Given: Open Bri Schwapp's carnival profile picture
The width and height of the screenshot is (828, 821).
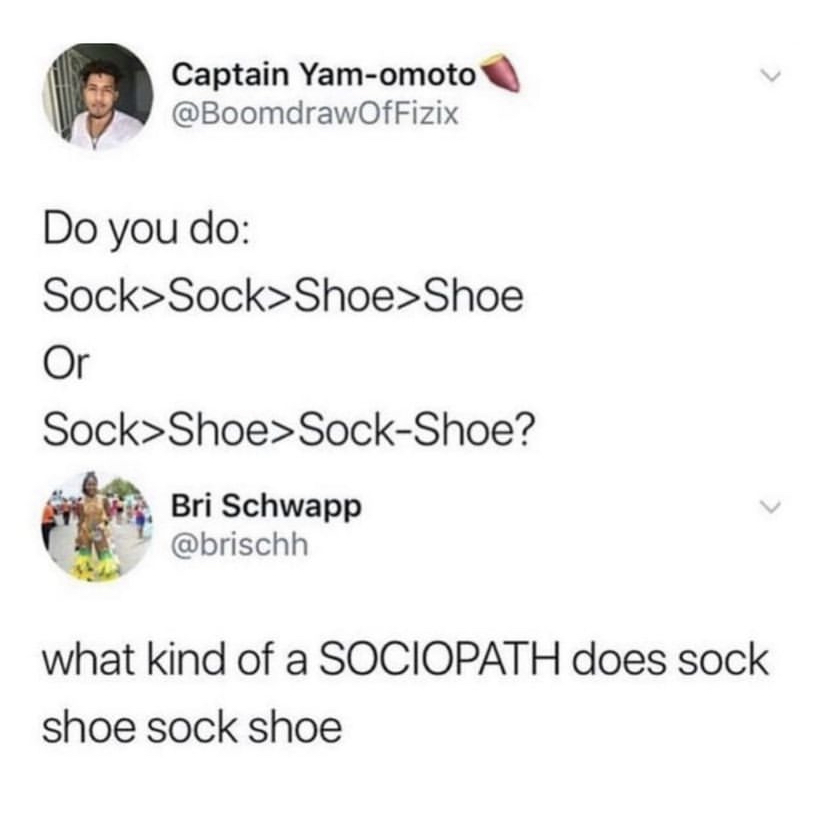Looking at the screenshot, I should [x=97, y=526].
